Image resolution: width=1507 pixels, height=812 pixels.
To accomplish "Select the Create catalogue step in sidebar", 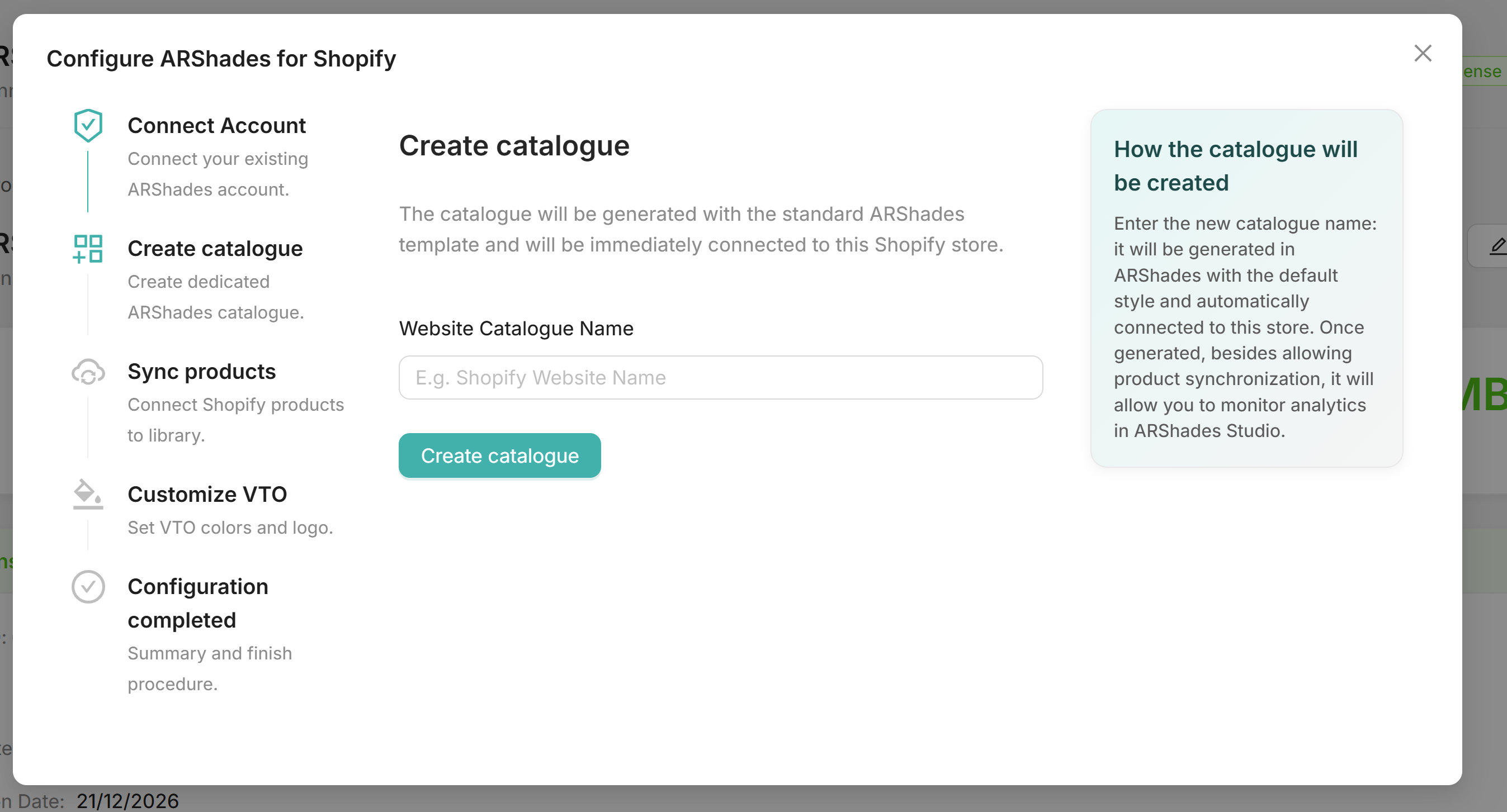I will (x=215, y=249).
